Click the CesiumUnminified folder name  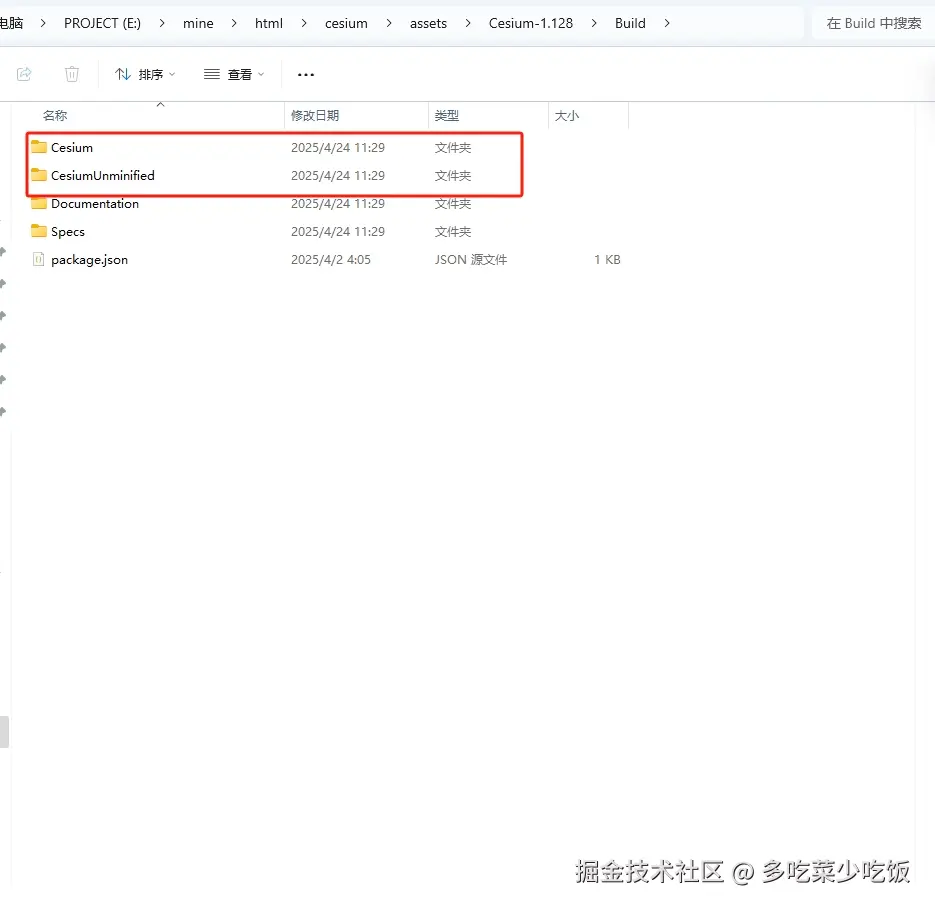click(103, 175)
